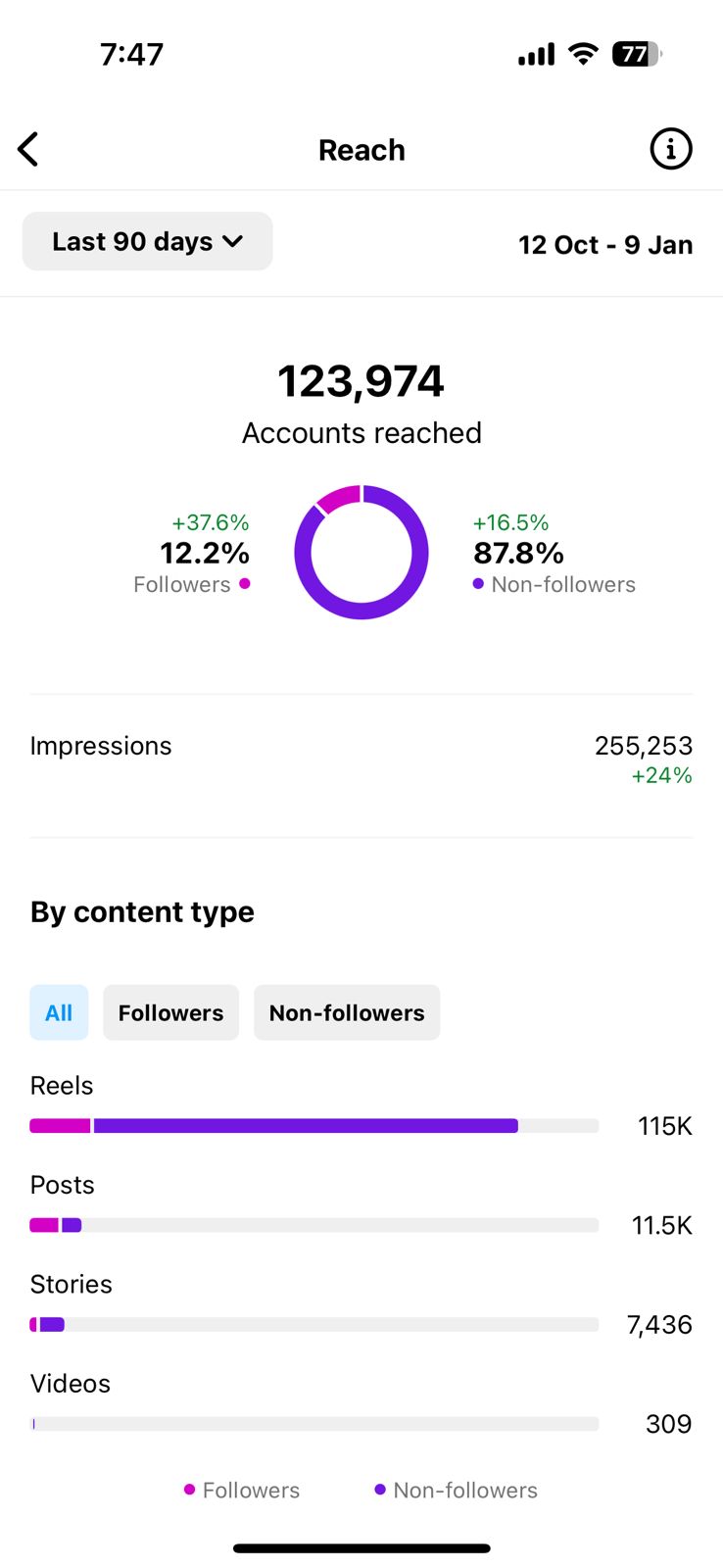Tap the back arrow icon
723x1568 pixels.
coord(28,150)
